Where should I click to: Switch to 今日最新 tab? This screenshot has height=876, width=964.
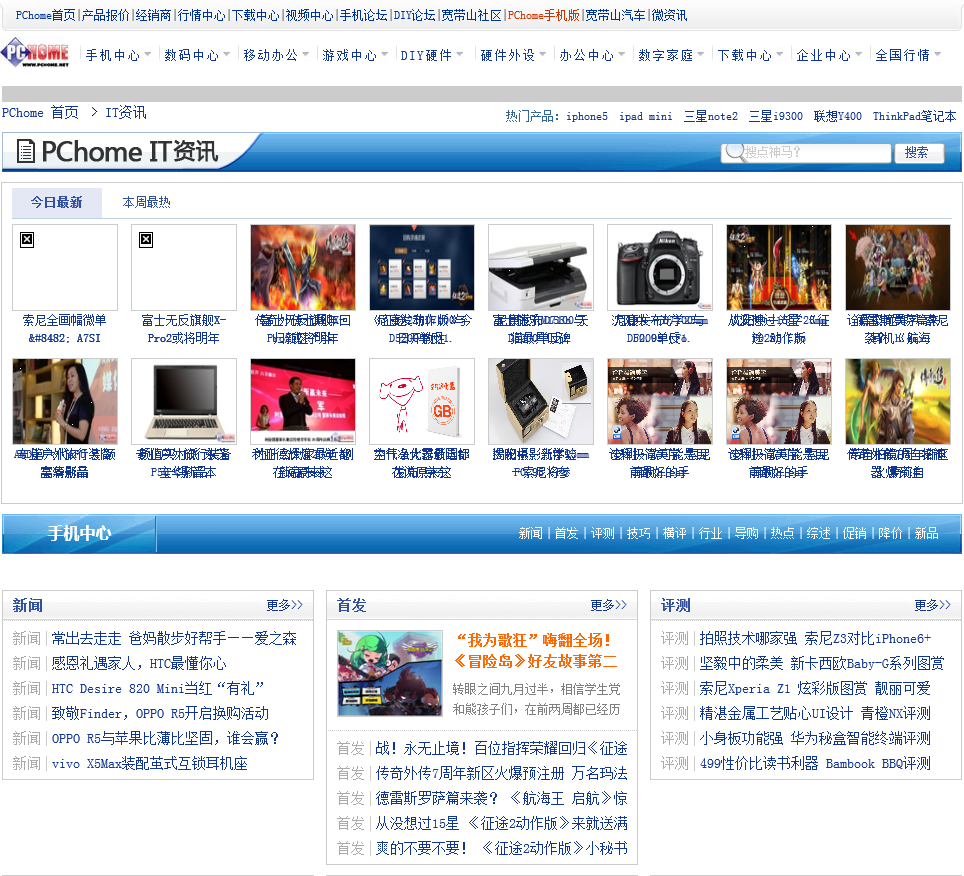[57, 202]
